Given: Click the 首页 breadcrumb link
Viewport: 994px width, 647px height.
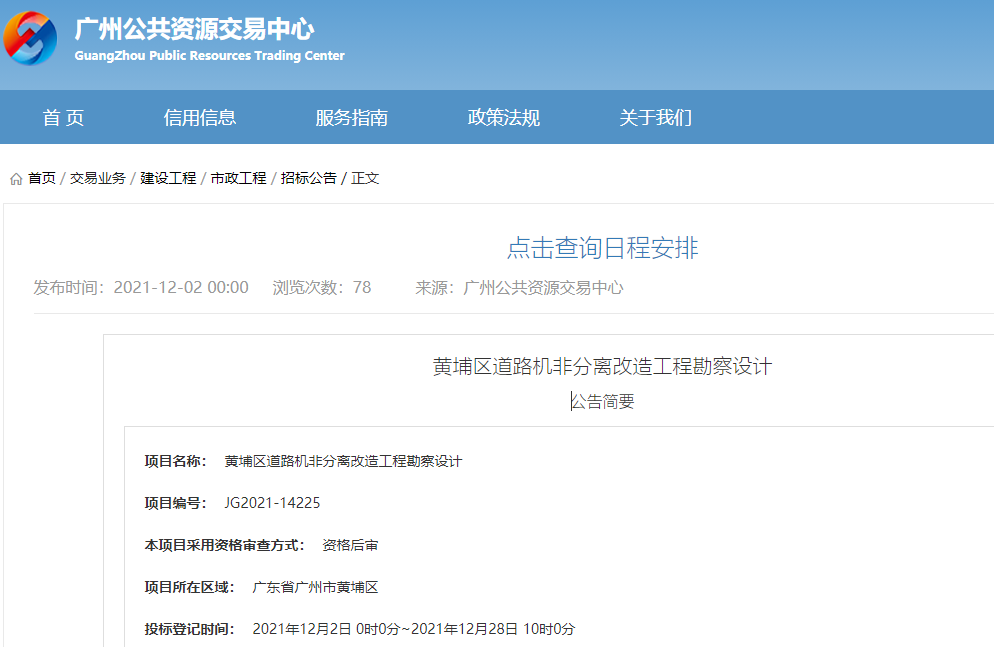Looking at the screenshot, I should 42,178.
